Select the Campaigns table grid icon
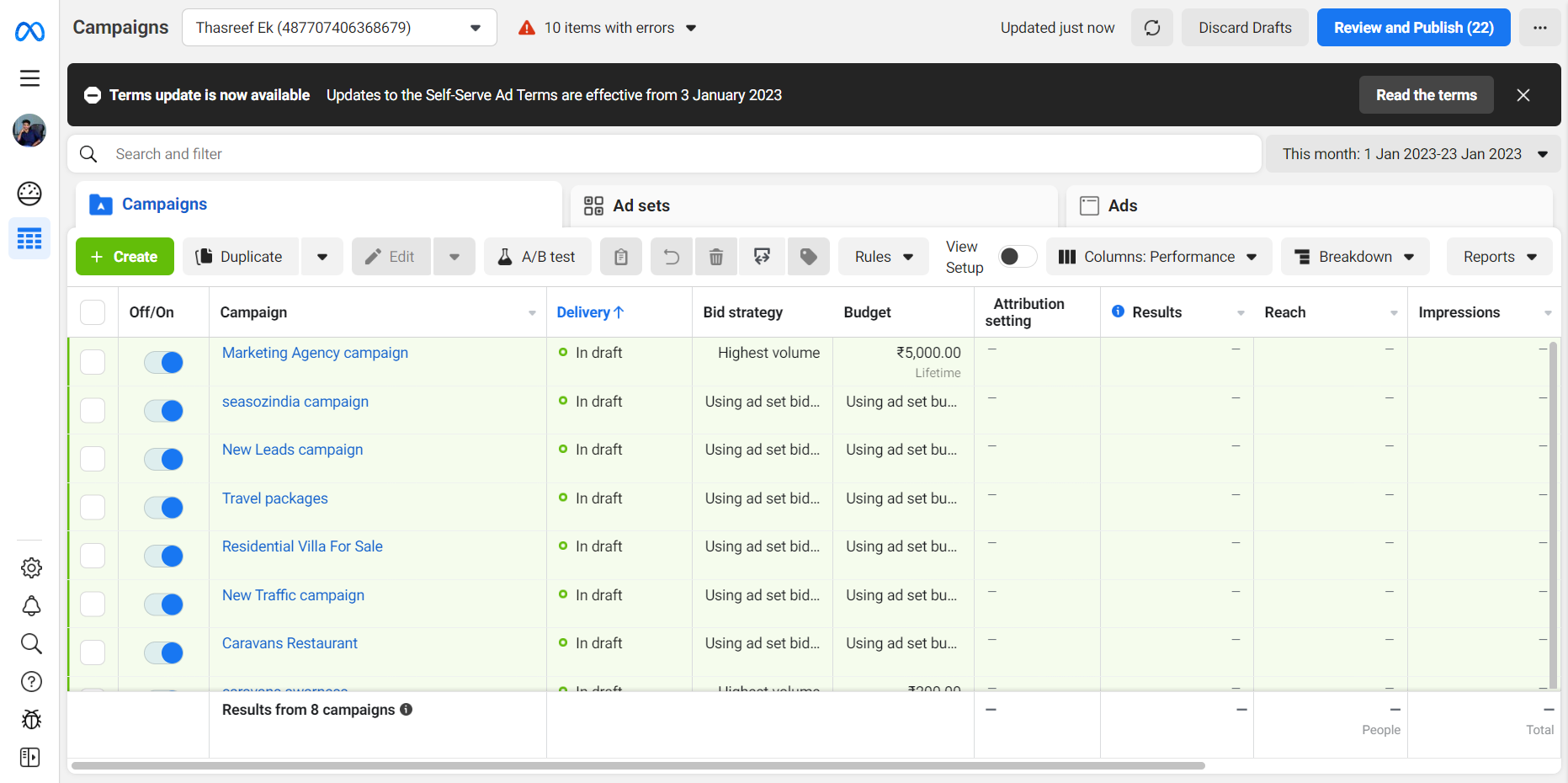Image resolution: width=1568 pixels, height=783 pixels. (x=29, y=239)
